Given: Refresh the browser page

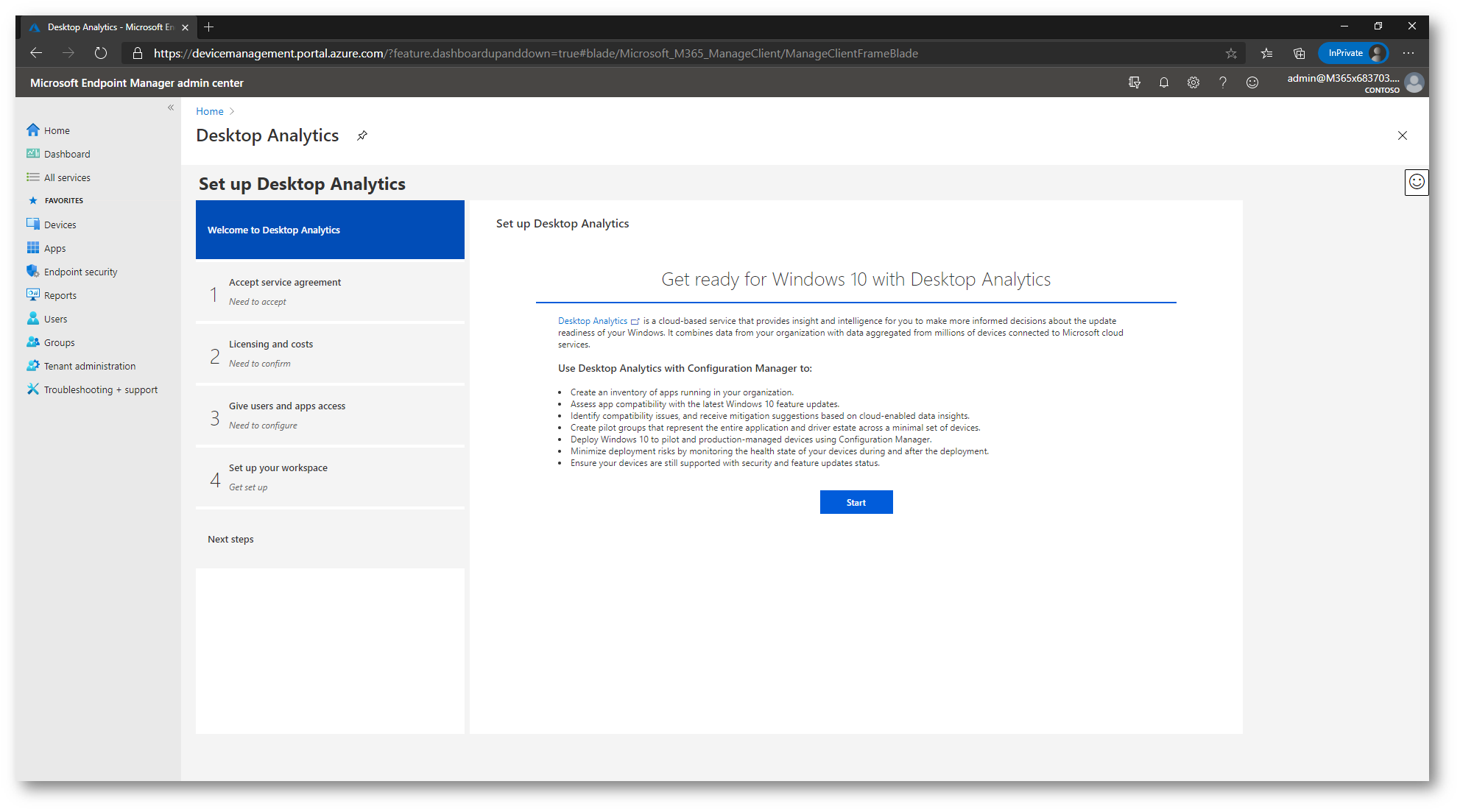Looking at the screenshot, I should (101, 53).
